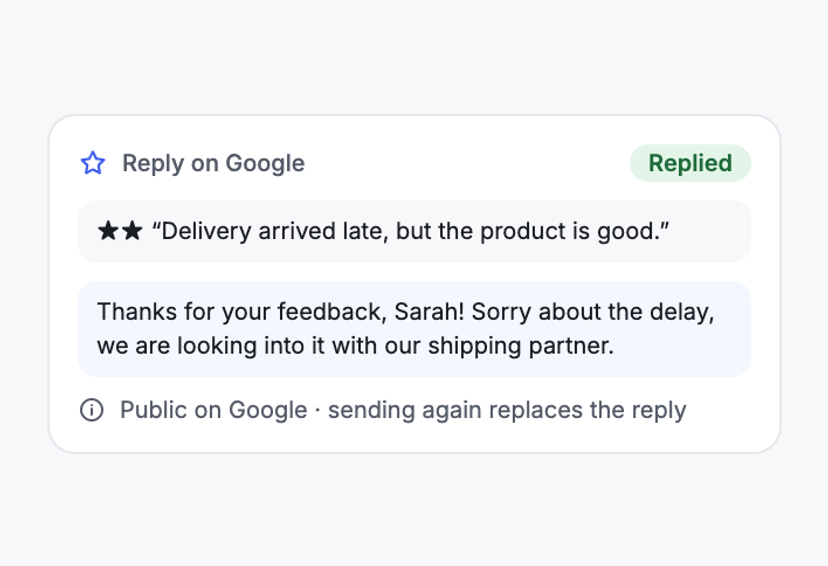Click inside the reply message box
This screenshot has width=828, height=566.
[415, 329]
